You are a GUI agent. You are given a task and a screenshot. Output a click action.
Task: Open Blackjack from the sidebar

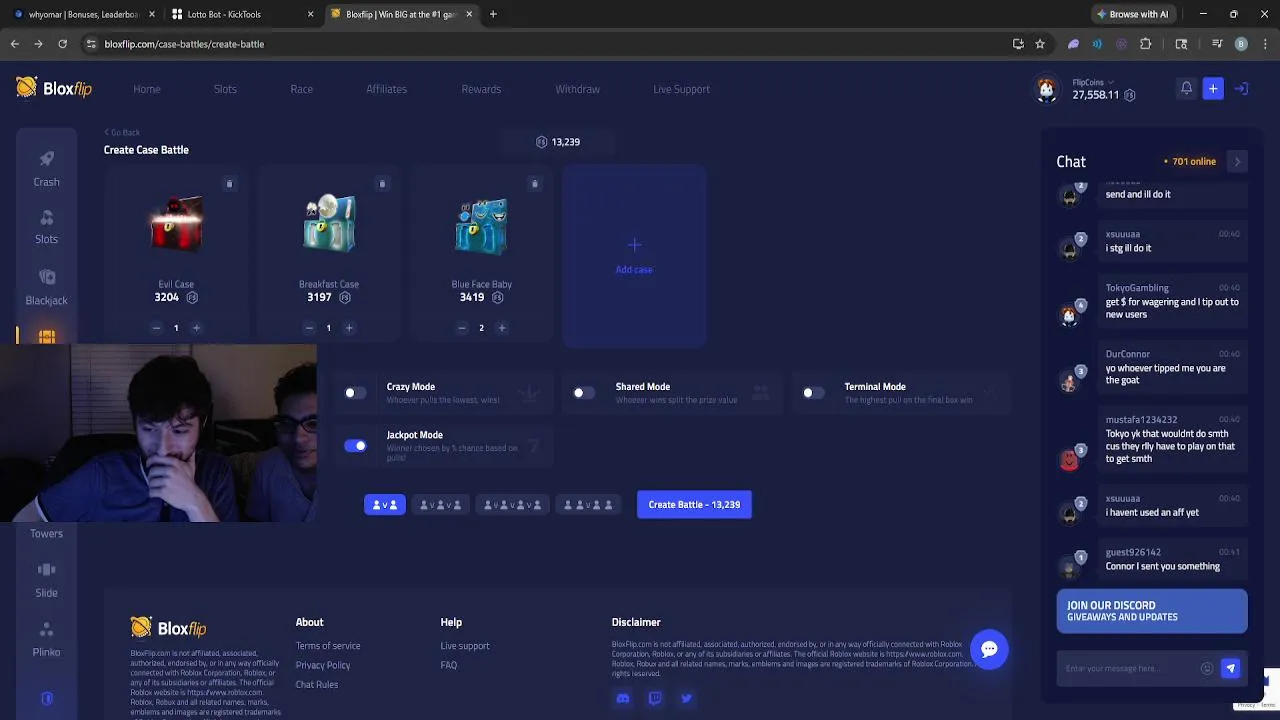point(46,287)
